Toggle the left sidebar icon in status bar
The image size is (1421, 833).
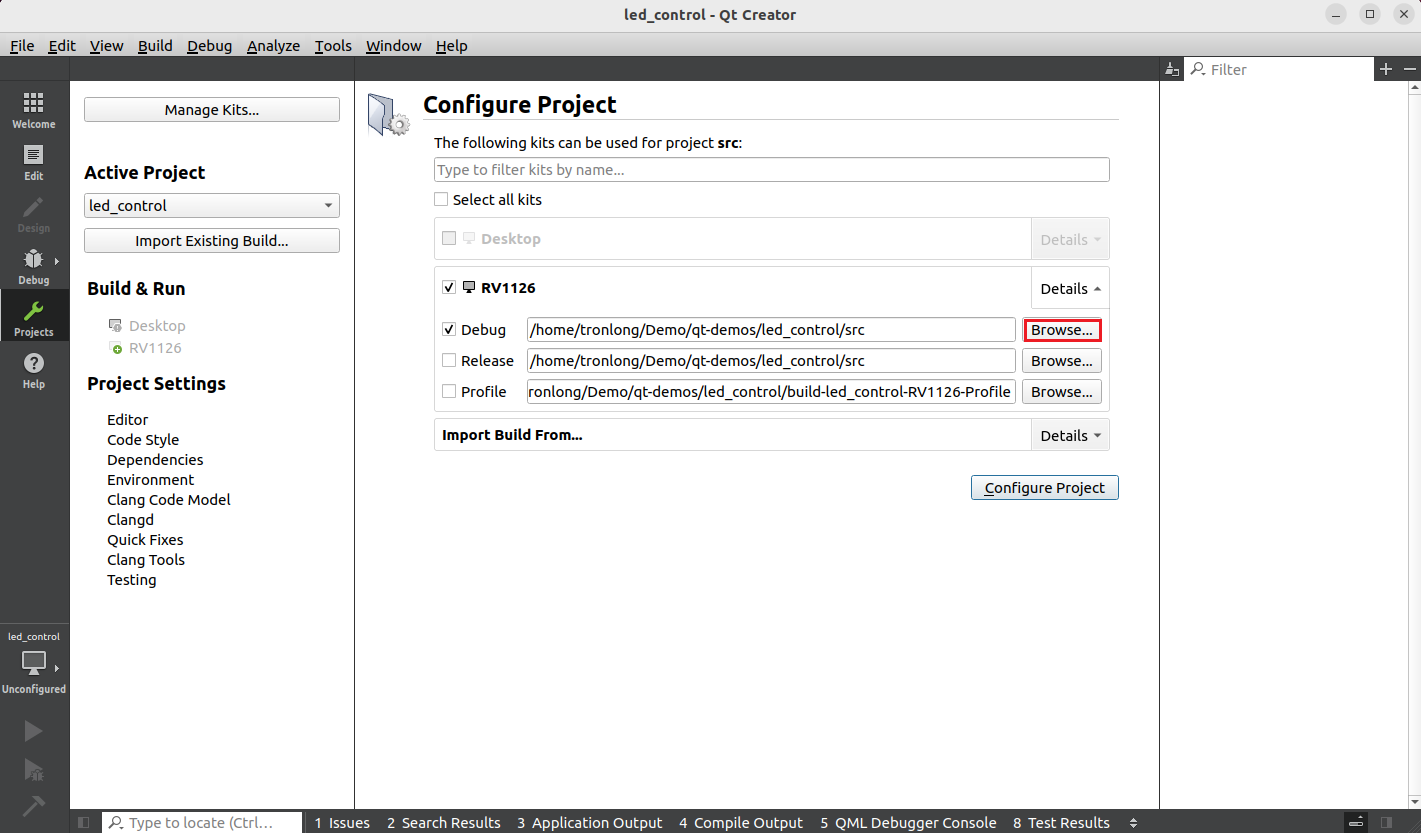[84, 823]
